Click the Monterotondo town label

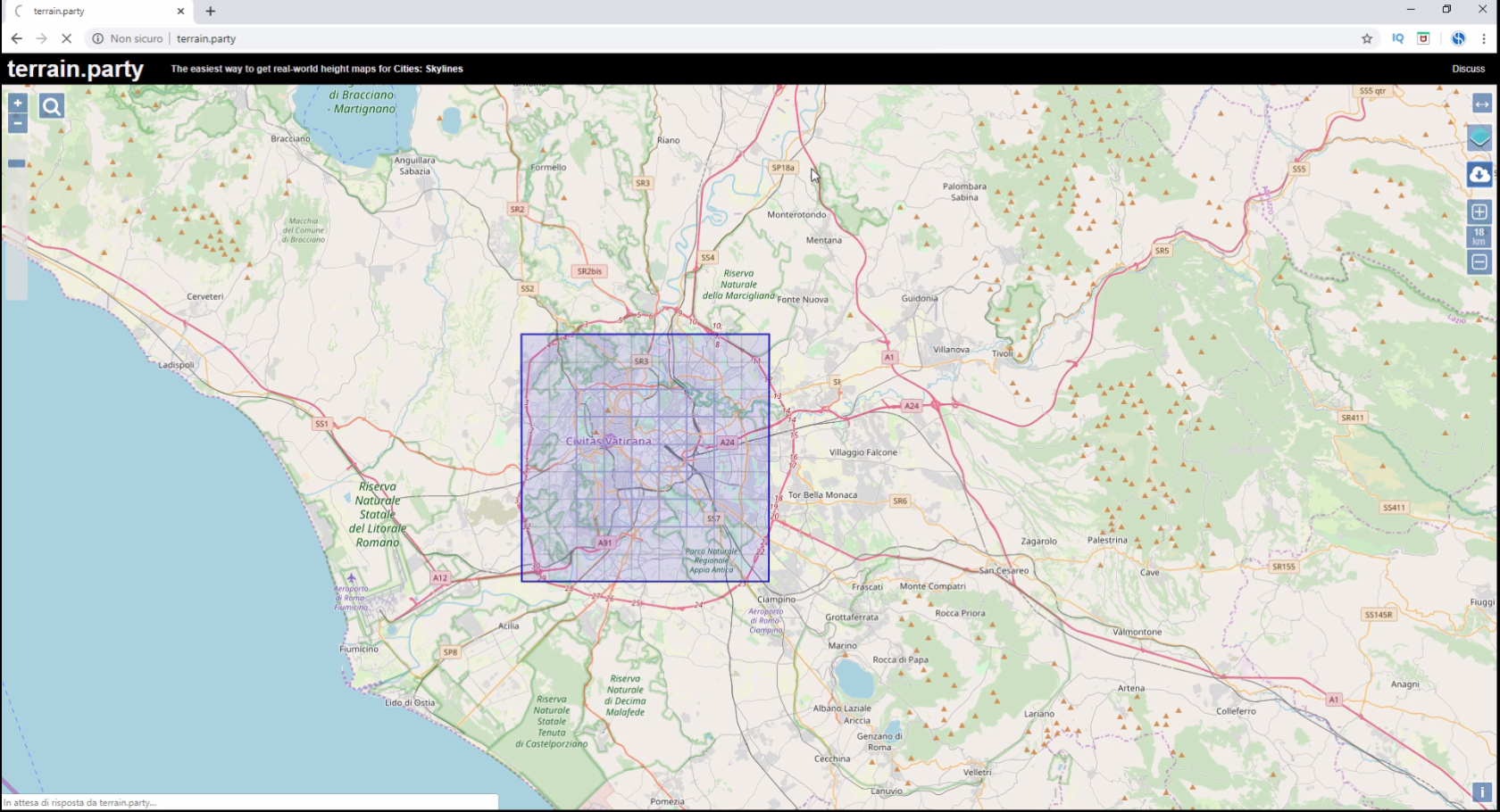(x=796, y=215)
